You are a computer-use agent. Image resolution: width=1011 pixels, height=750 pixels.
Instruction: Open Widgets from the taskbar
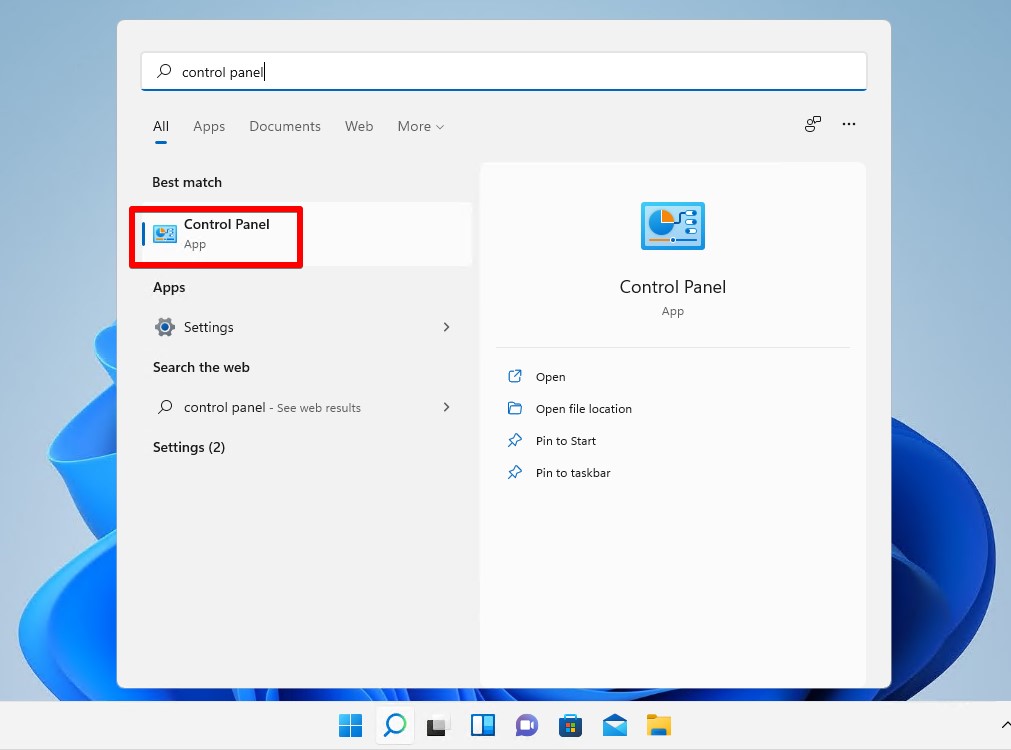tap(483, 725)
